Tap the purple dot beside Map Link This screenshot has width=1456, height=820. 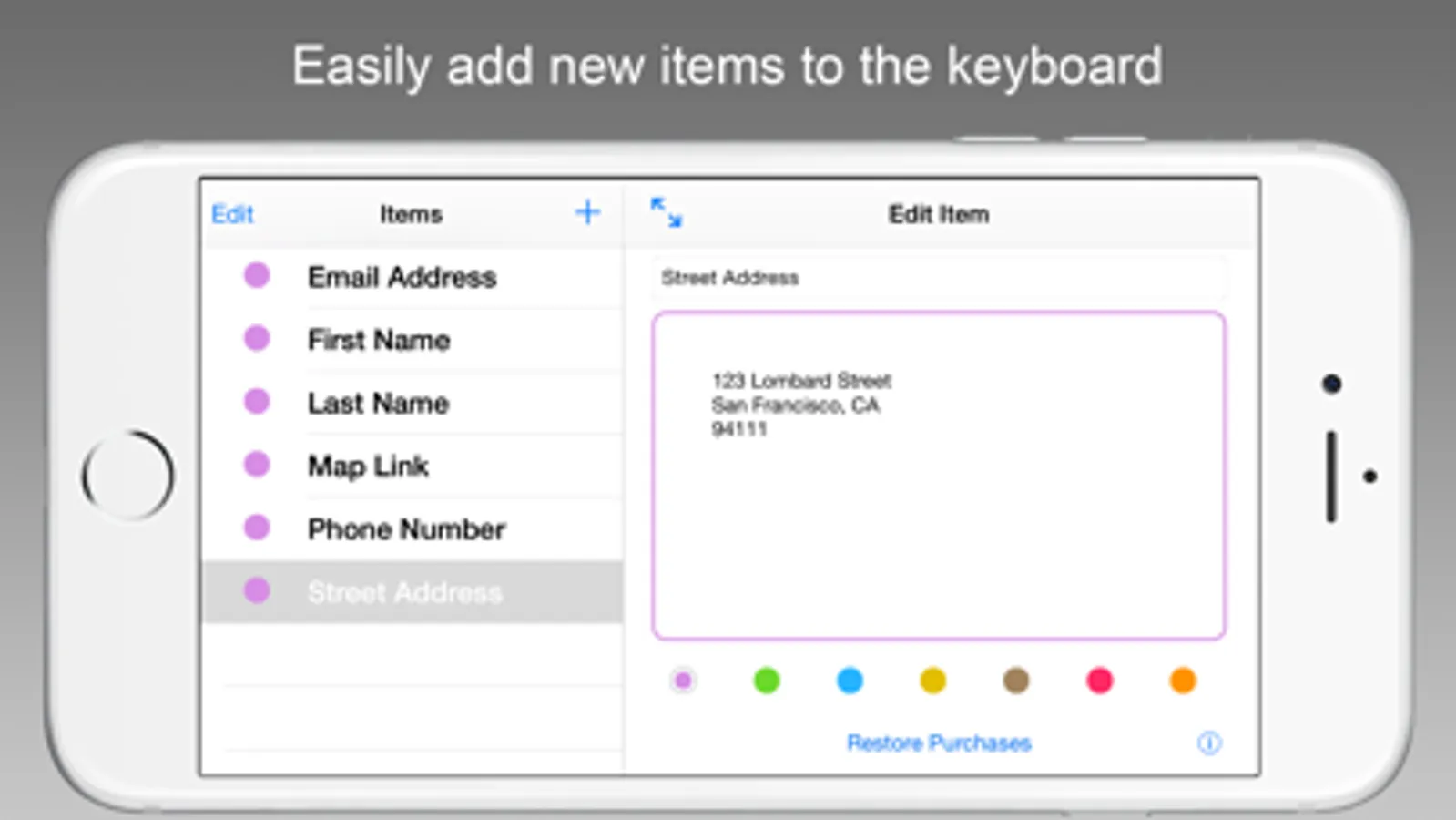257,464
